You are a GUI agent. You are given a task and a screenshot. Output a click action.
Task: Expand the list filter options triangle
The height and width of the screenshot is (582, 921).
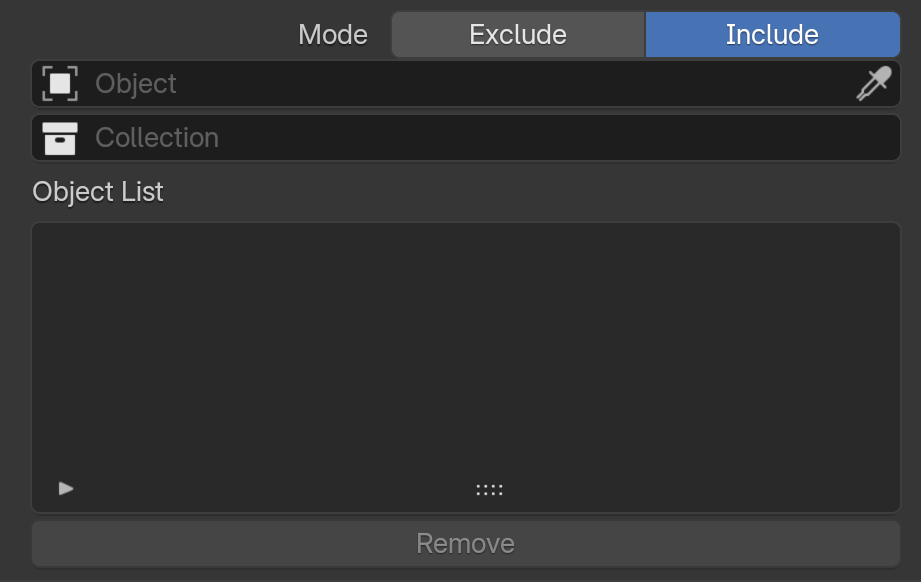click(x=66, y=489)
